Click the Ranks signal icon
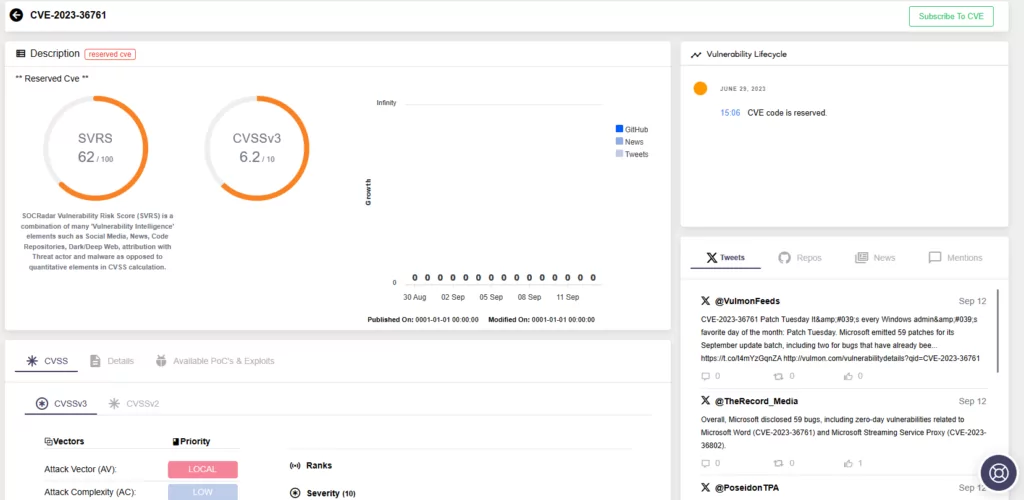 pyautogui.click(x=295, y=465)
